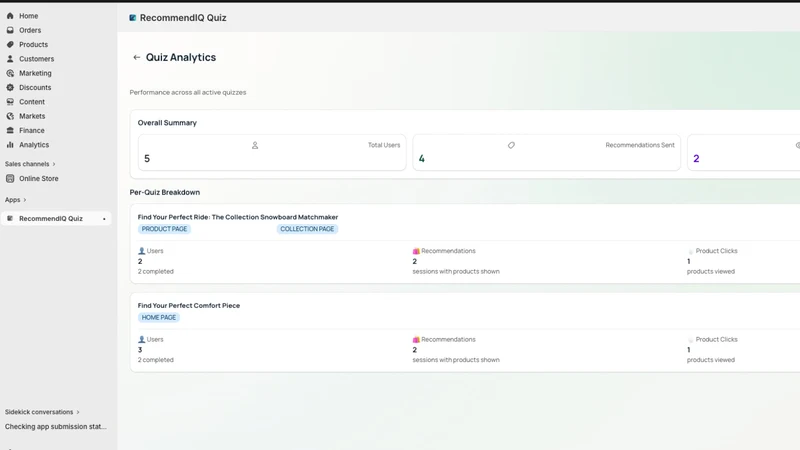The height and width of the screenshot is (450, 800).
Task: Expand the Sales channels section
Action: click(30, 164)
